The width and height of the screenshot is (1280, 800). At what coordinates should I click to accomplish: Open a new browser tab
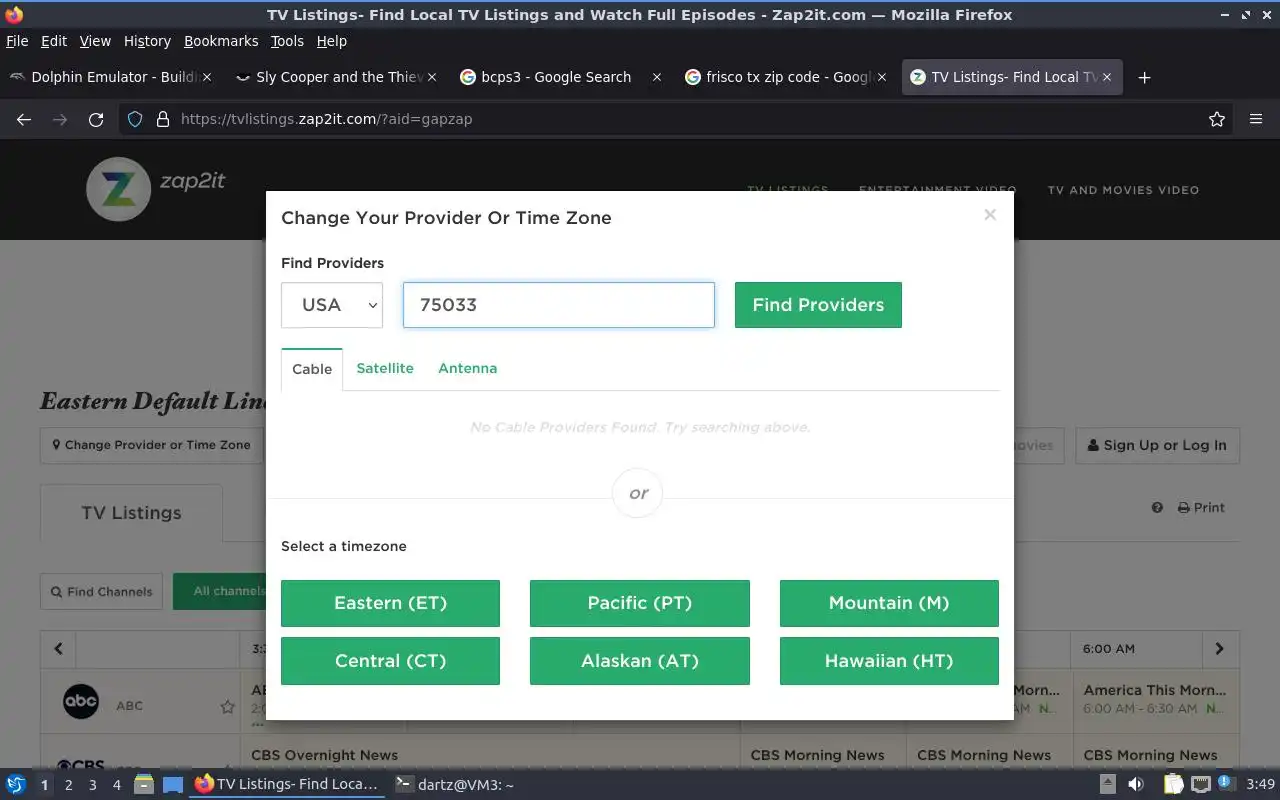1145,77
